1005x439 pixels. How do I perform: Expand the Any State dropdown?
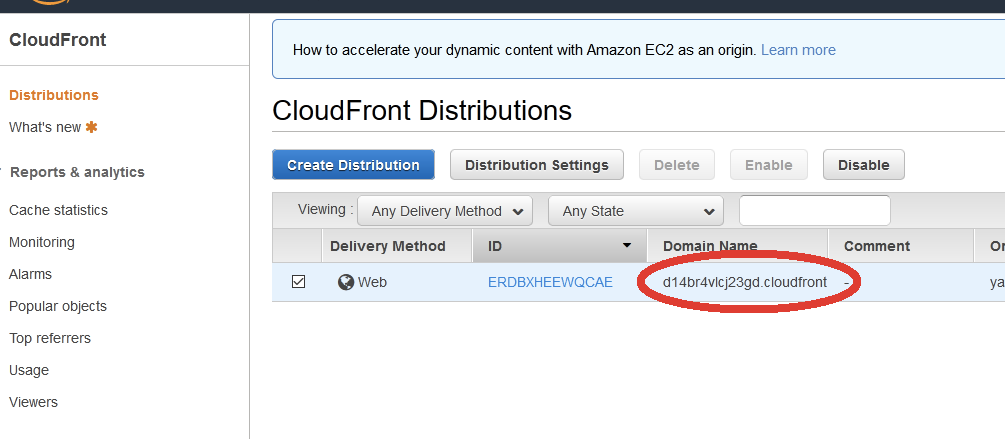(x=636, y=211)
